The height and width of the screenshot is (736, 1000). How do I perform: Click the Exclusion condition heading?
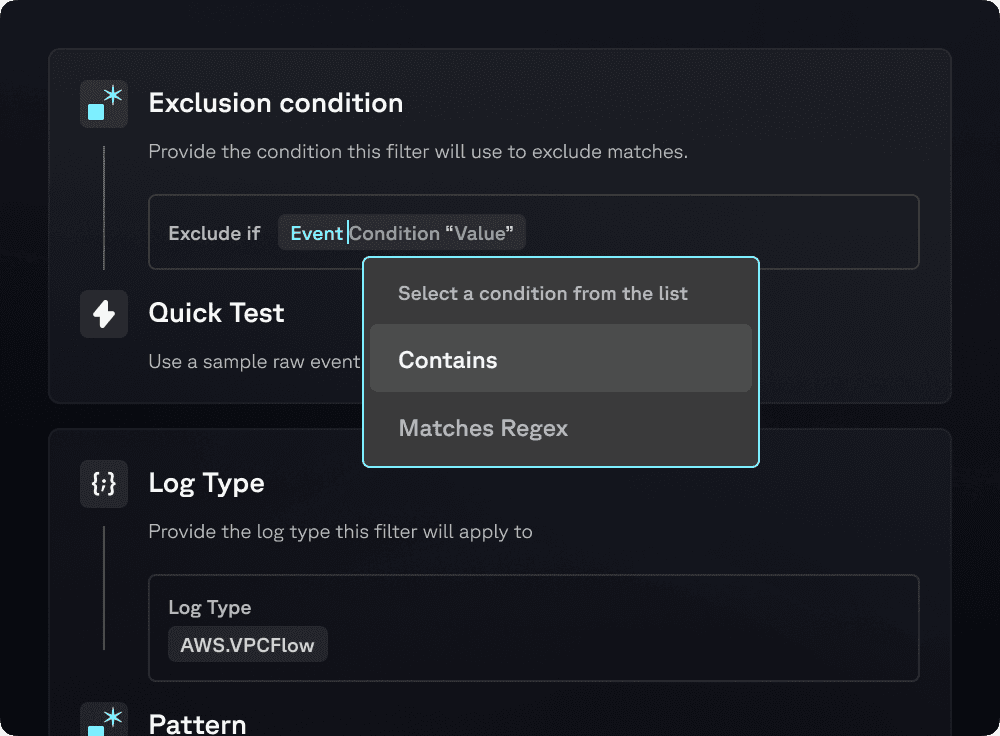275,103
